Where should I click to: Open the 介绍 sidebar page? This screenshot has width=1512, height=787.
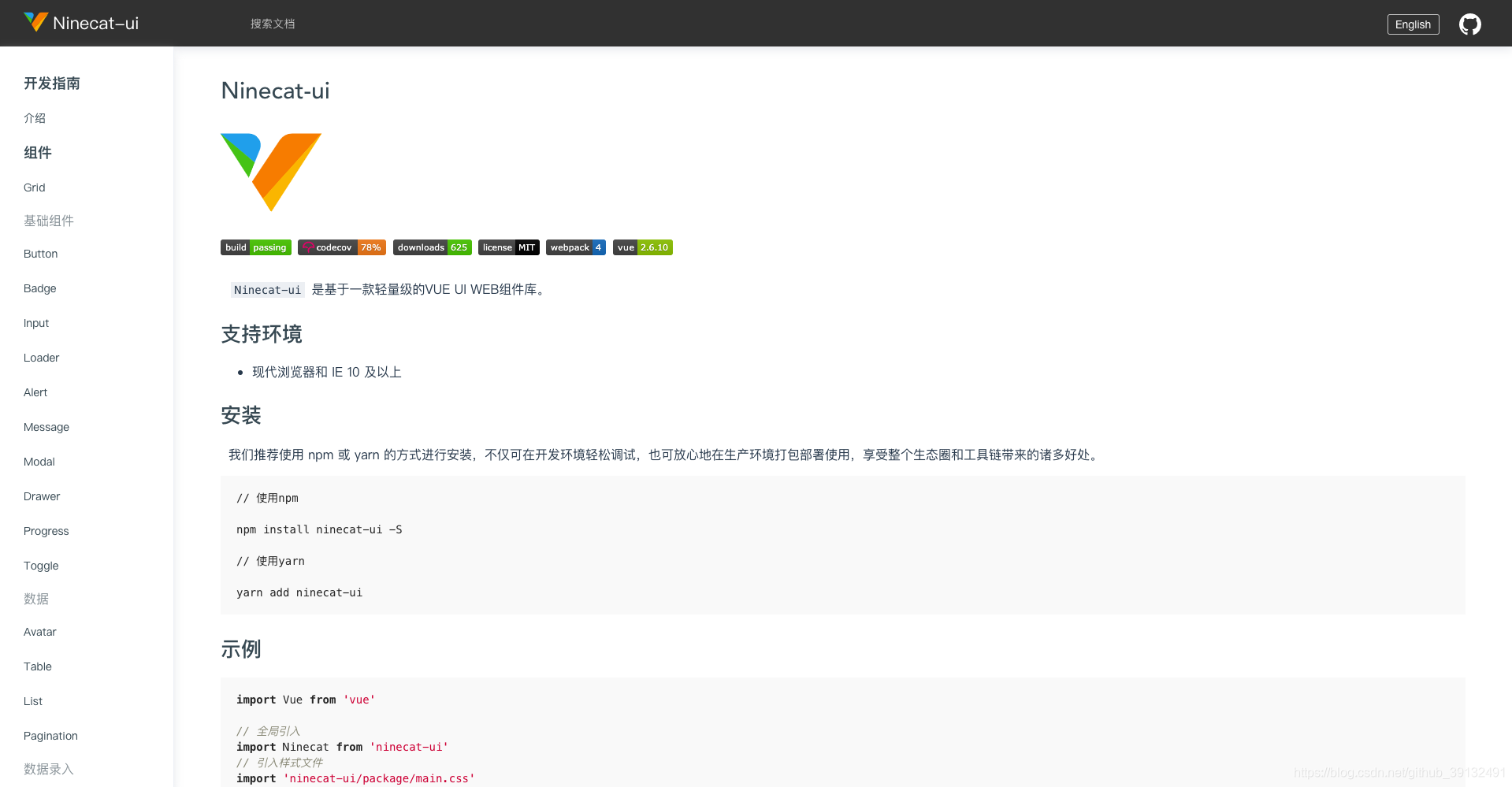click(35, 118)
